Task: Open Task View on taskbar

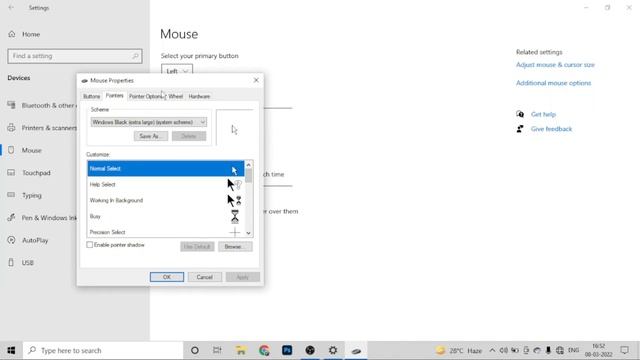Action: pyautogui.click(x=217, y=350)
